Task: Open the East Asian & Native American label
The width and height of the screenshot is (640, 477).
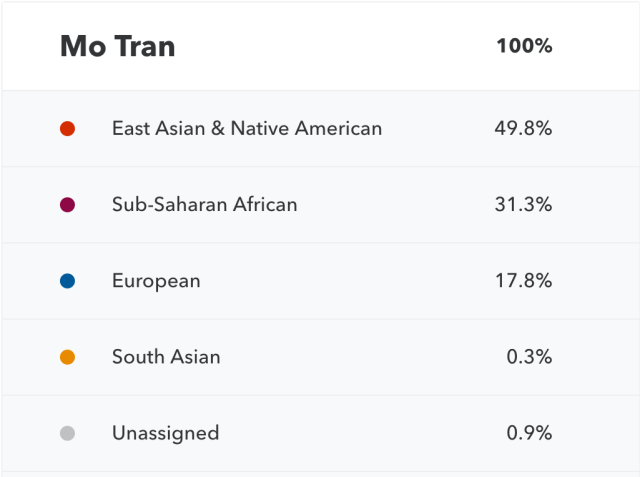Action: coord(246,128)
